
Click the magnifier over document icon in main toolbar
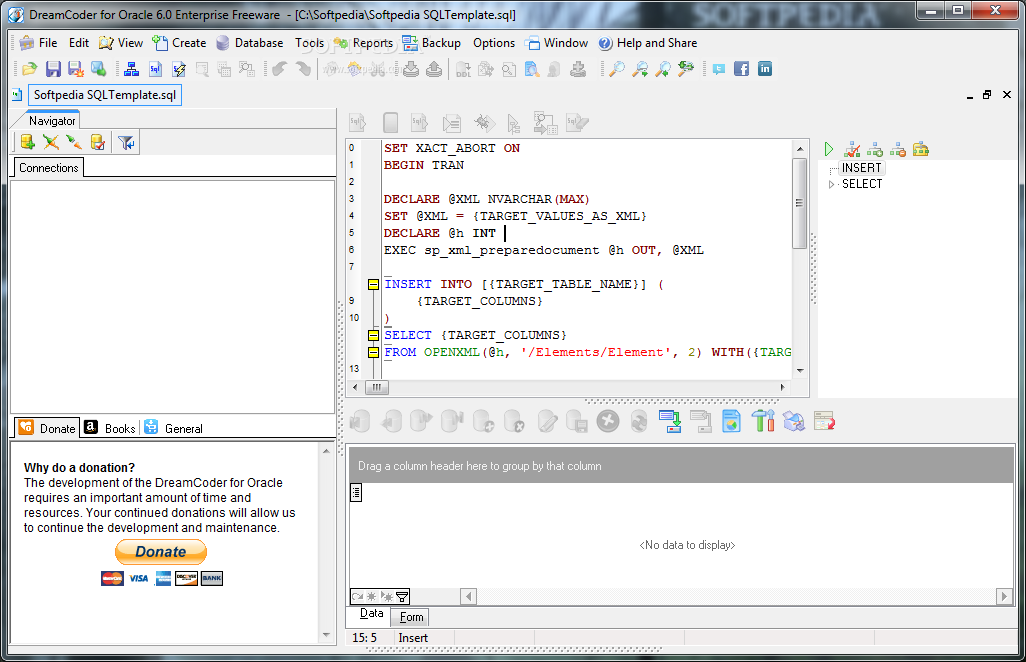click(532, 69)
